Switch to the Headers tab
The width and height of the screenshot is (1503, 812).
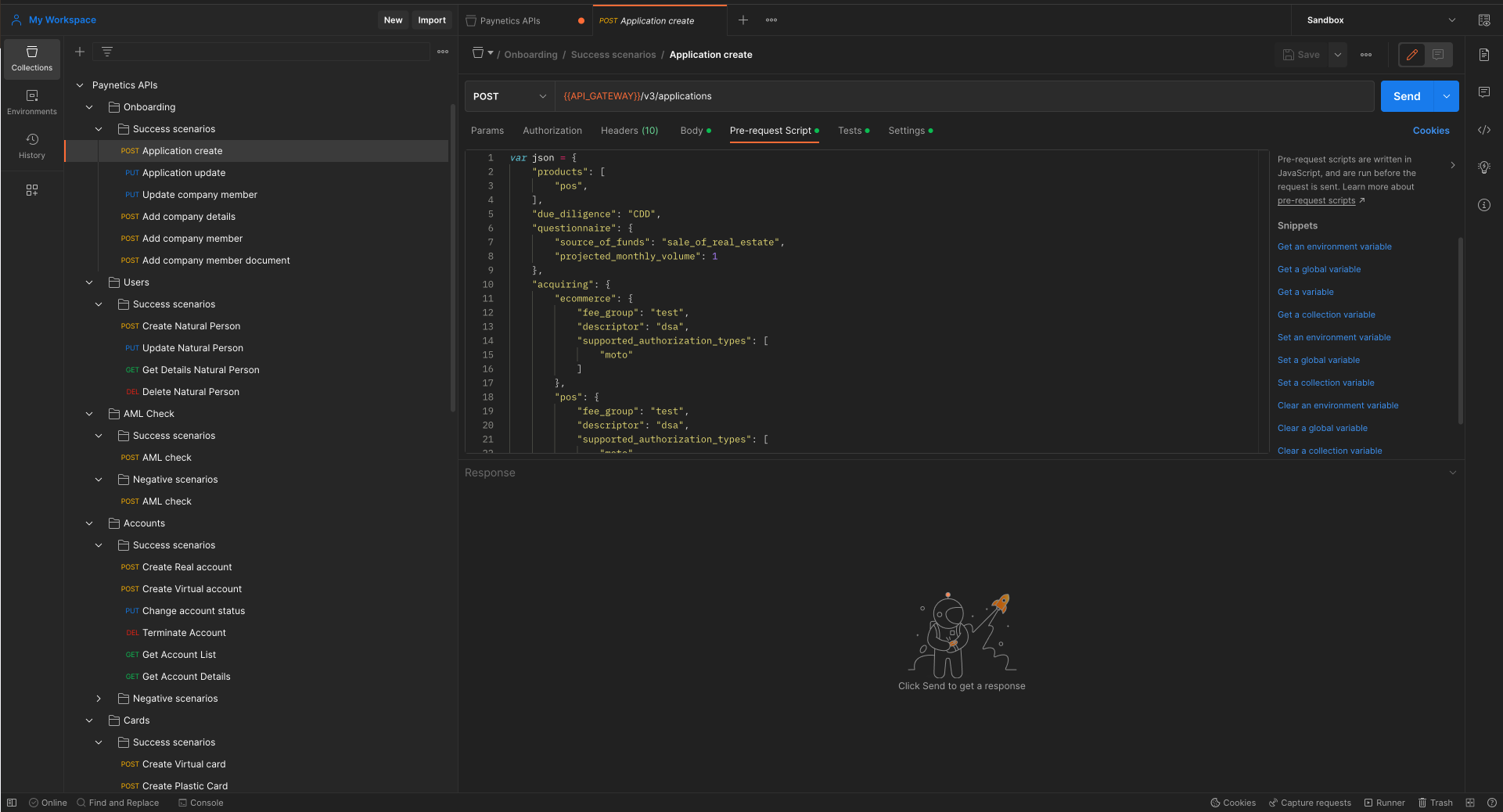(629, 131)
